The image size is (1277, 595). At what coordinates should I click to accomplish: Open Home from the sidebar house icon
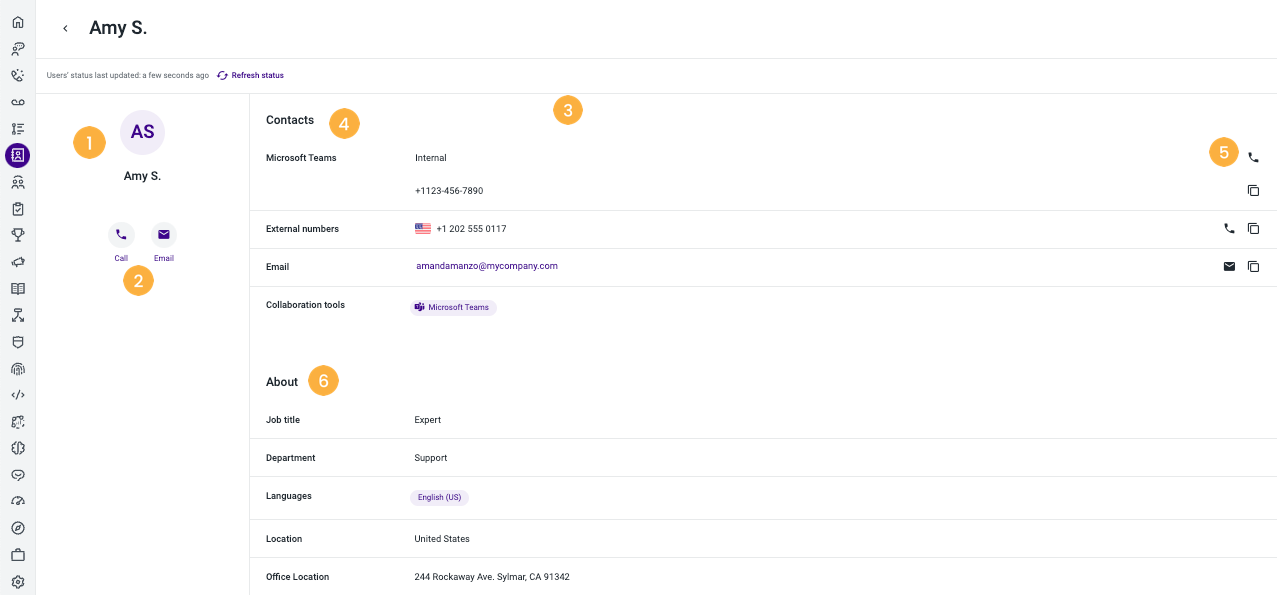(x=17, y=21)
